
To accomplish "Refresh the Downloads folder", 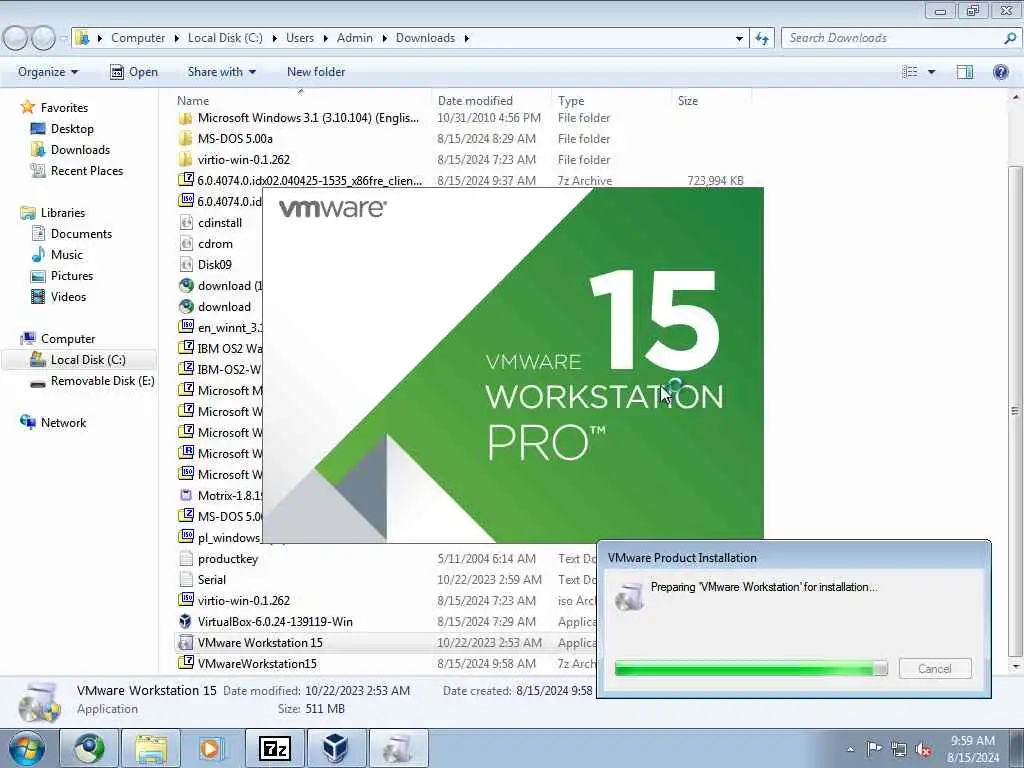I will tap(761, 39).
